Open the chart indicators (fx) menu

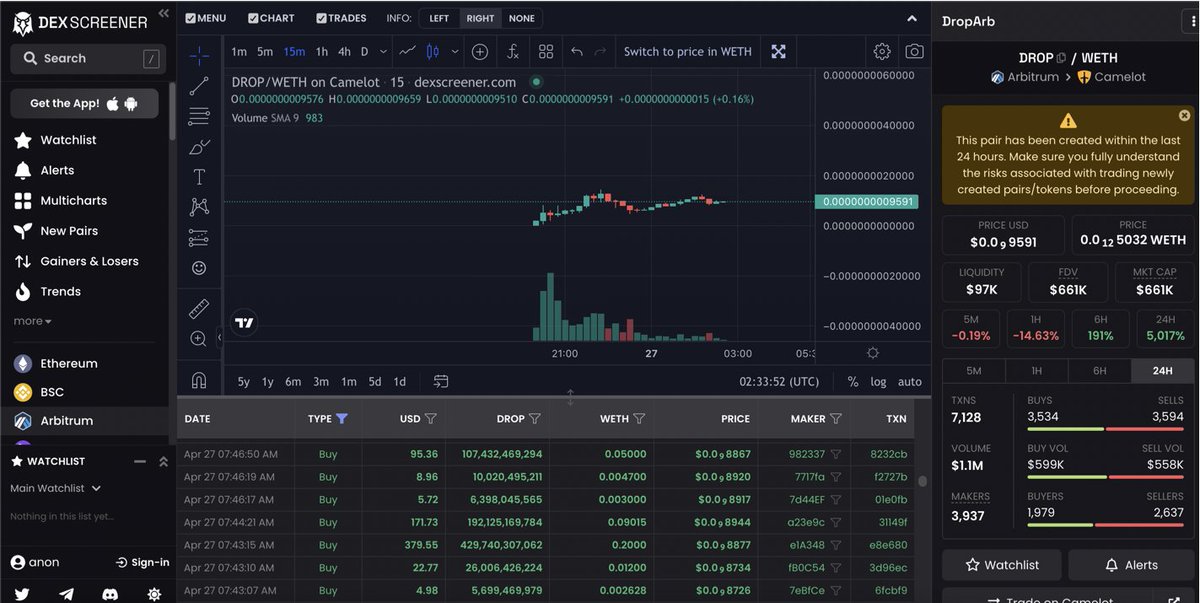click(x=512, y=51)
